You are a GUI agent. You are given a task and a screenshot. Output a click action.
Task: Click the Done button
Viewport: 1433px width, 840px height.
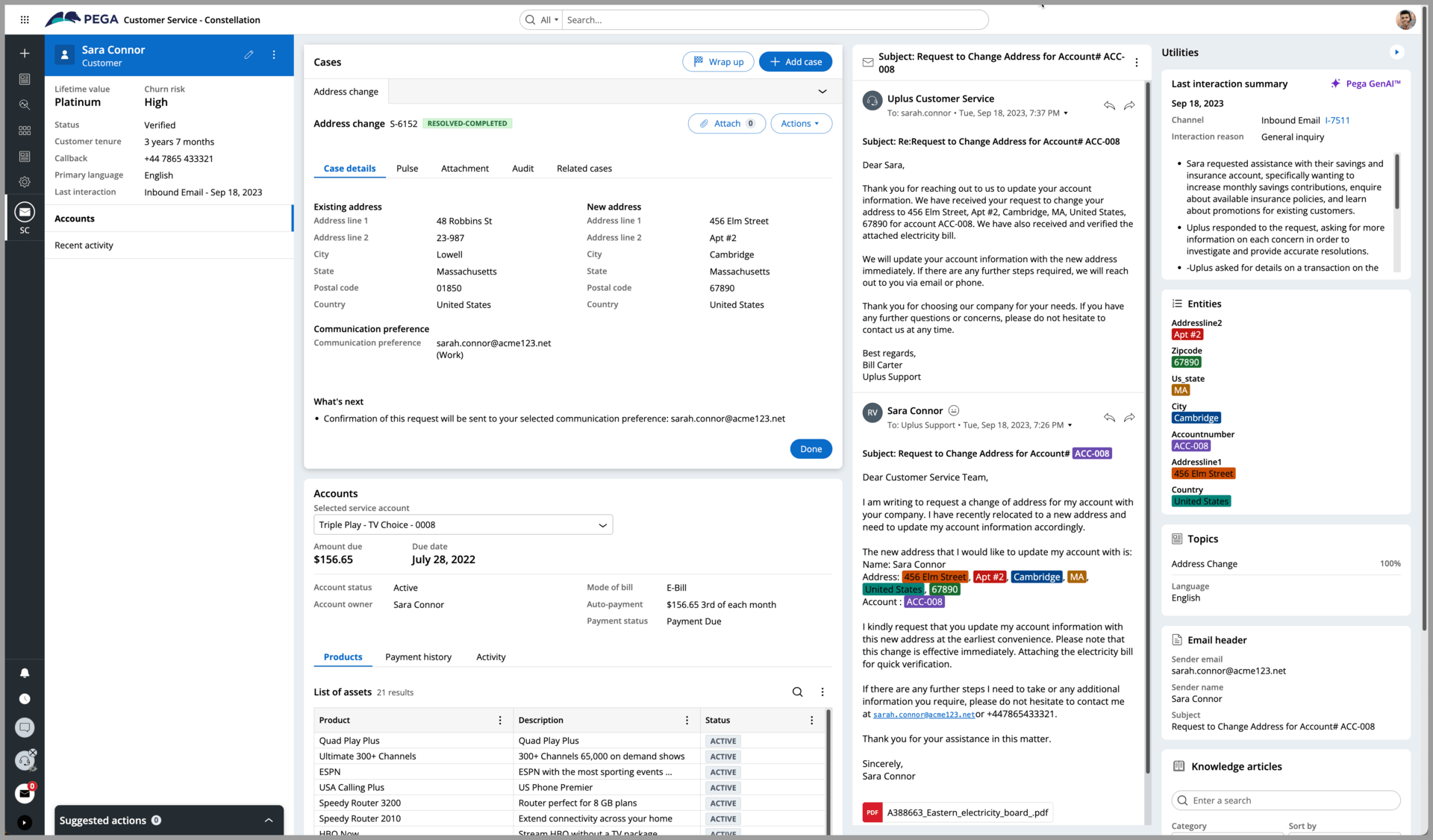coord(811,448)
